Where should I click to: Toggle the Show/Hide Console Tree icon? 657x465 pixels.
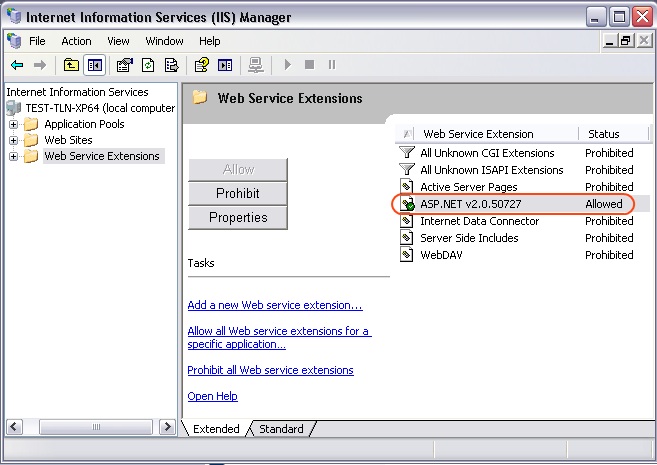[94, 65]
